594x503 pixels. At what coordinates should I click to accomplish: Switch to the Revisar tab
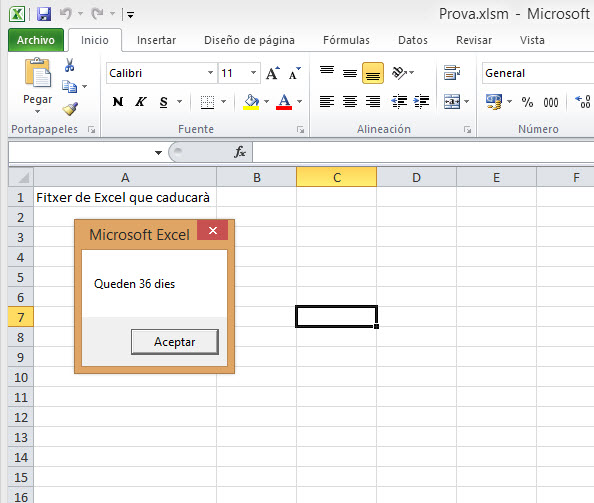(x=474, y=40)
